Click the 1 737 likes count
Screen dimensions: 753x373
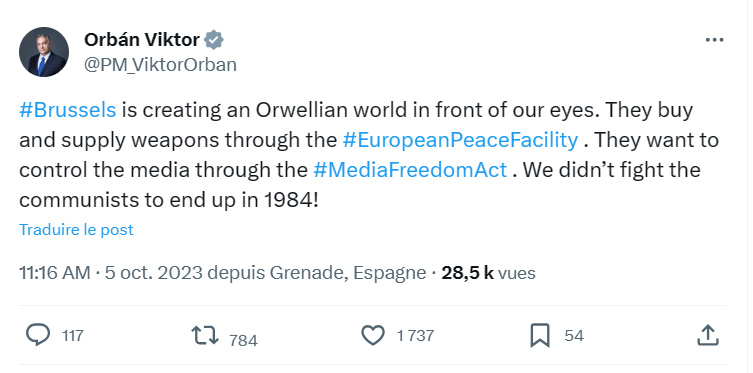point(415,336)
